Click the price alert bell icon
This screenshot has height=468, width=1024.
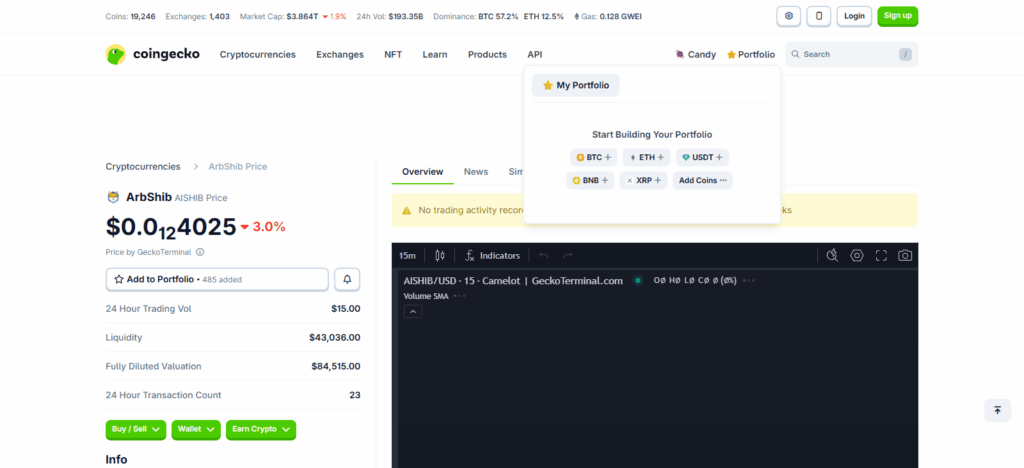click(347, 279)
